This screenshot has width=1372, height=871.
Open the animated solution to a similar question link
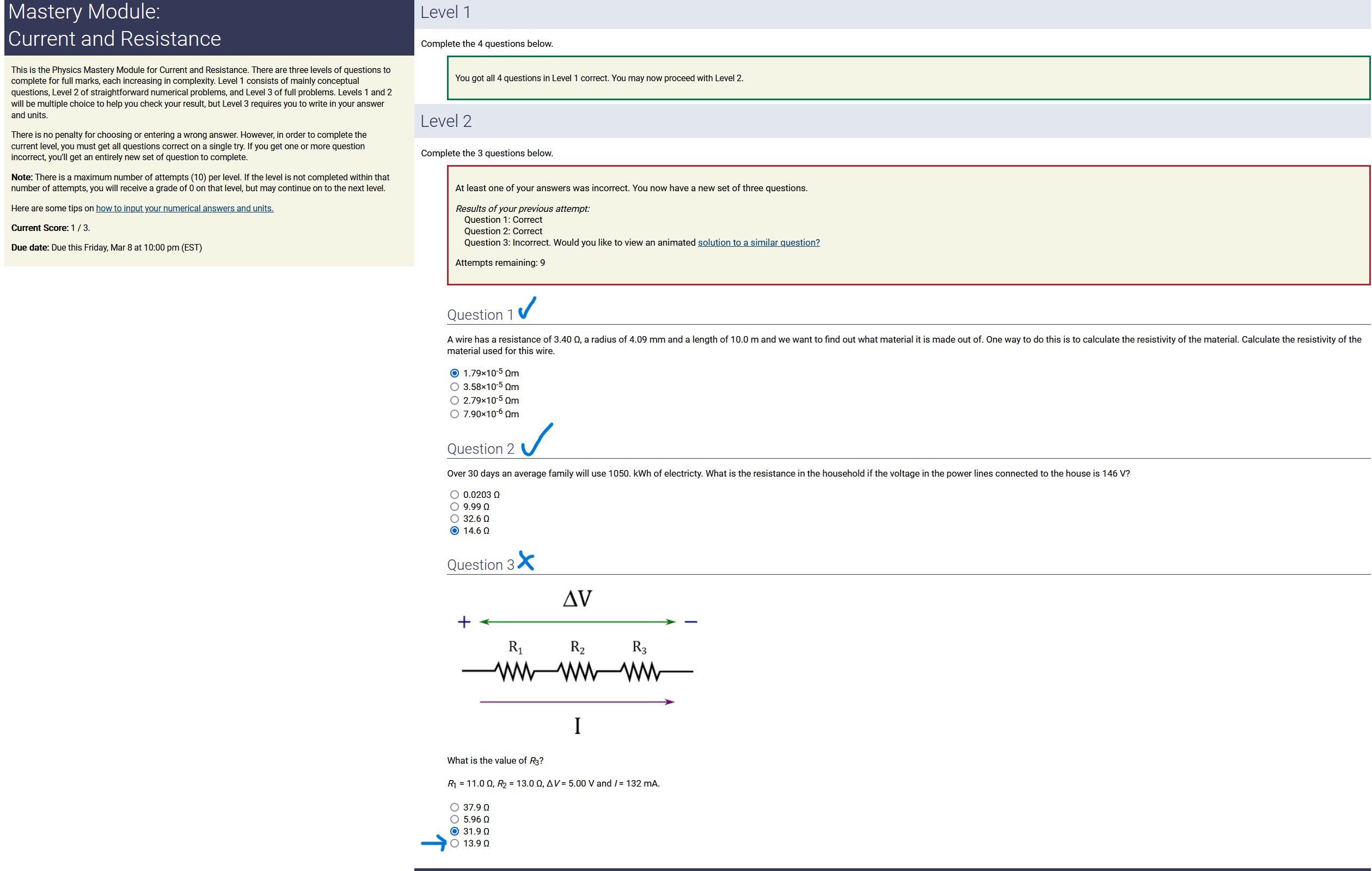tap(758, 242)
